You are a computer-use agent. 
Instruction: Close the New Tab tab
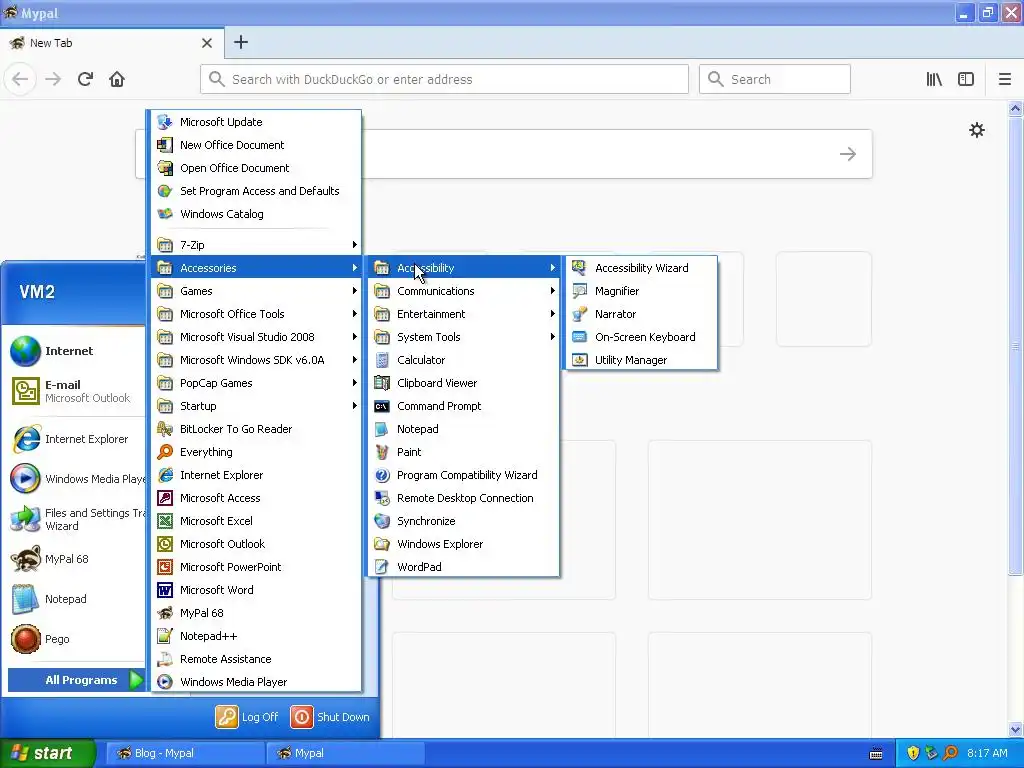tap(207, 43)
